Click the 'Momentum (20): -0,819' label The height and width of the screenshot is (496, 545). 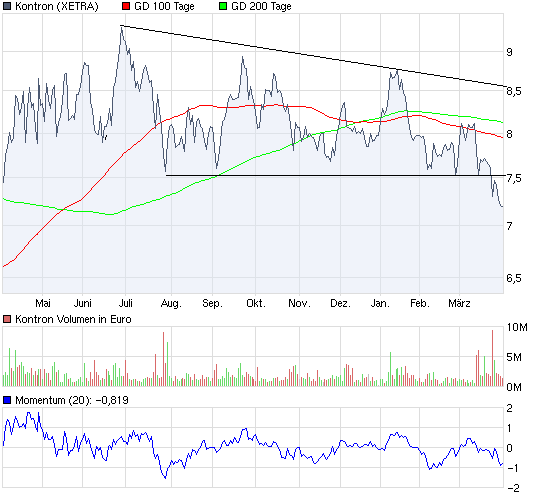72,400
